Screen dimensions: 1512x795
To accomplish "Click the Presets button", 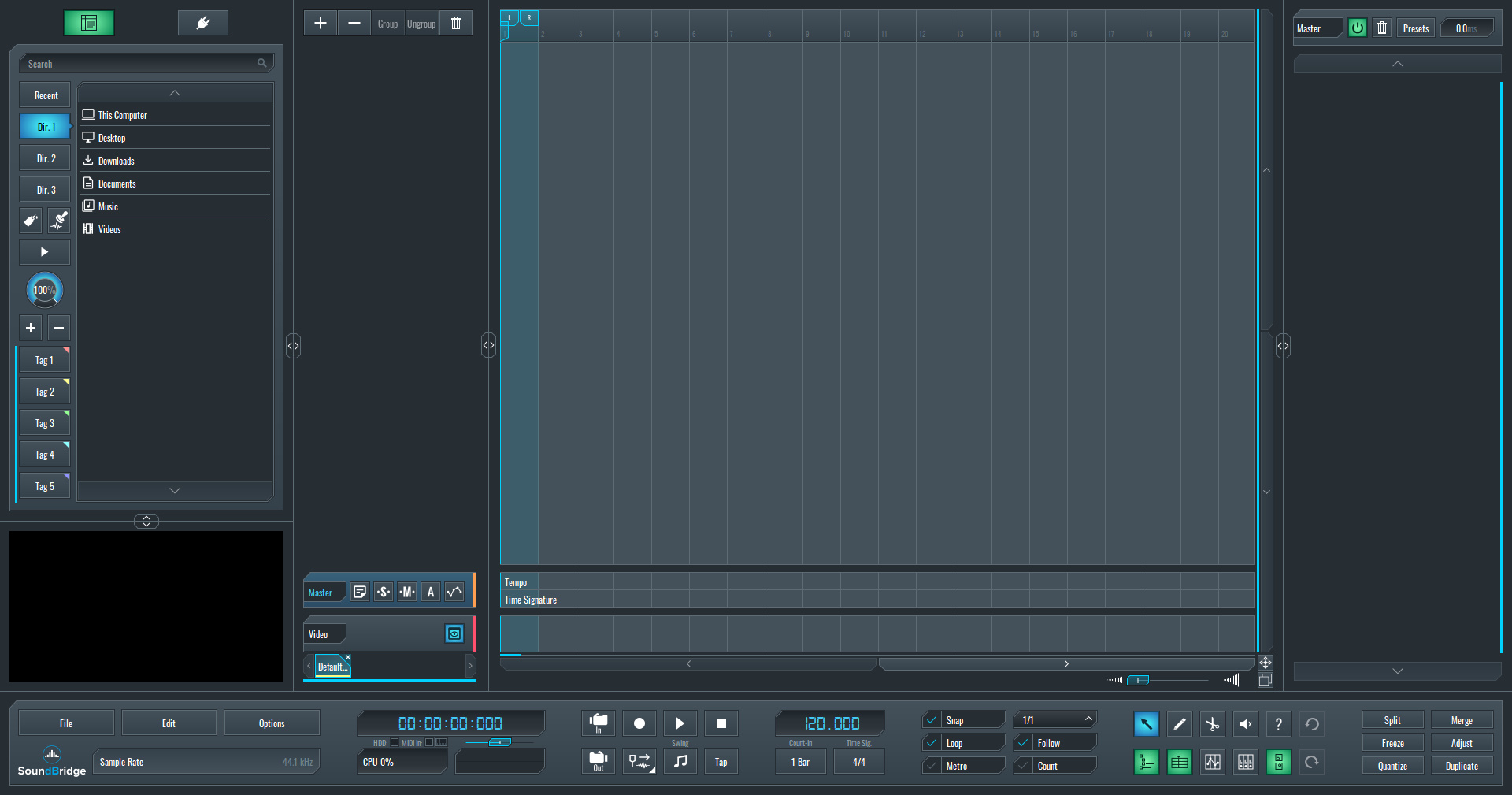I will [x=1415, y=28].
